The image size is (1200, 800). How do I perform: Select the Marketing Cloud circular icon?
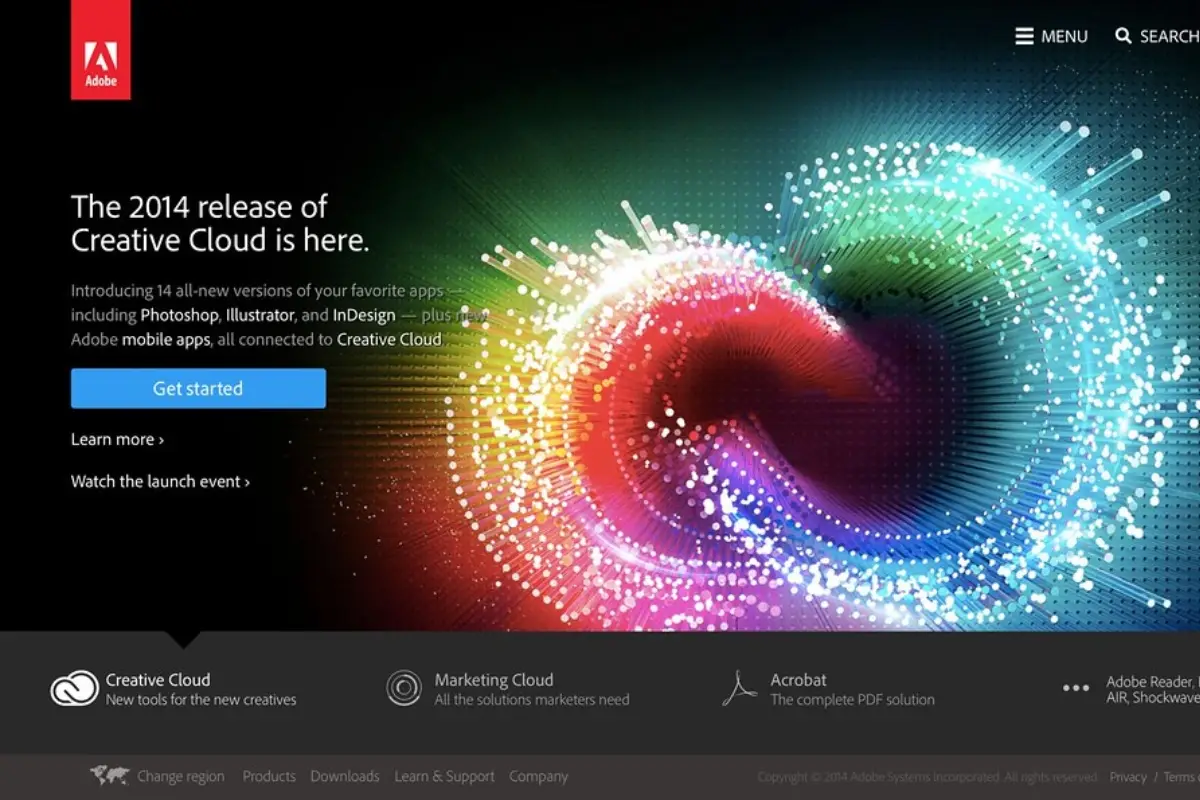[403, 688]
